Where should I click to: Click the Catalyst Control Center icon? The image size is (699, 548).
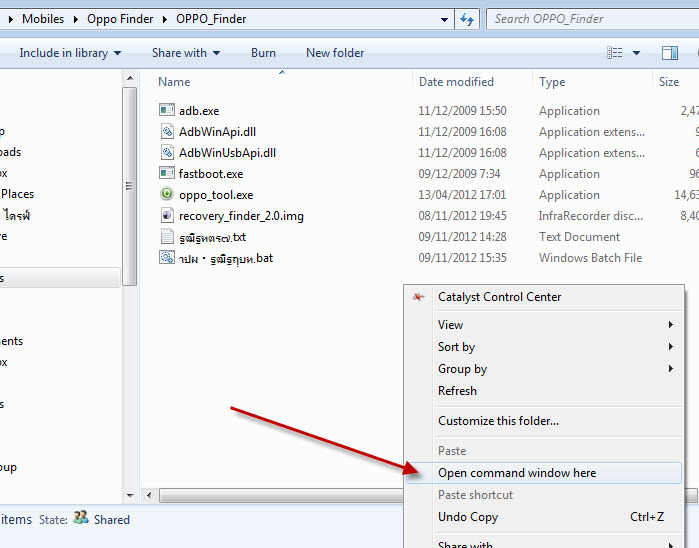(x=418, y=297)
